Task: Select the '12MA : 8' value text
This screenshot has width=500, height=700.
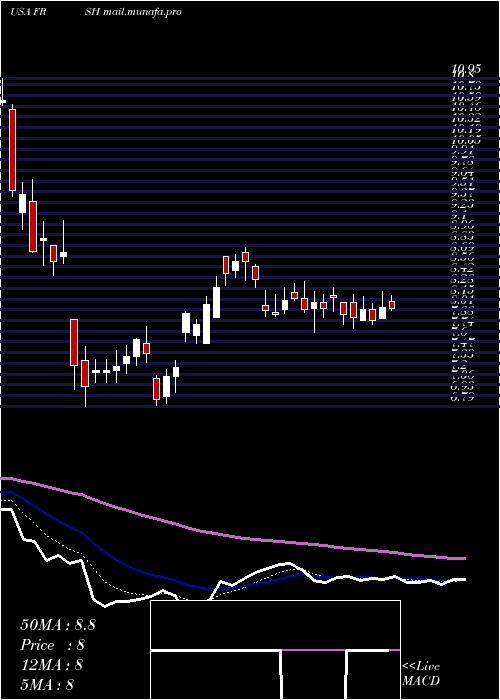Action: (51, 665)
